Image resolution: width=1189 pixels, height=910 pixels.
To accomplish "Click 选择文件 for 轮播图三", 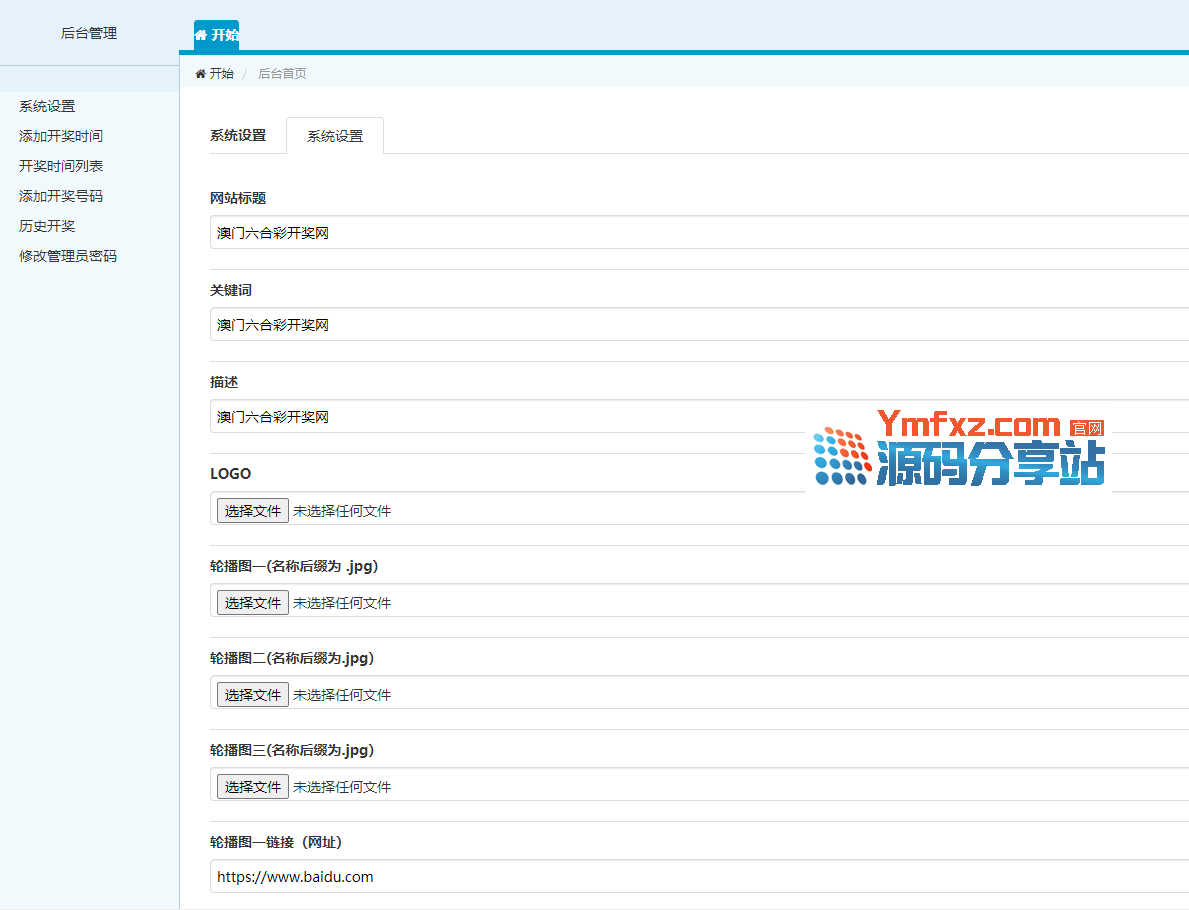I will [253, 787].
